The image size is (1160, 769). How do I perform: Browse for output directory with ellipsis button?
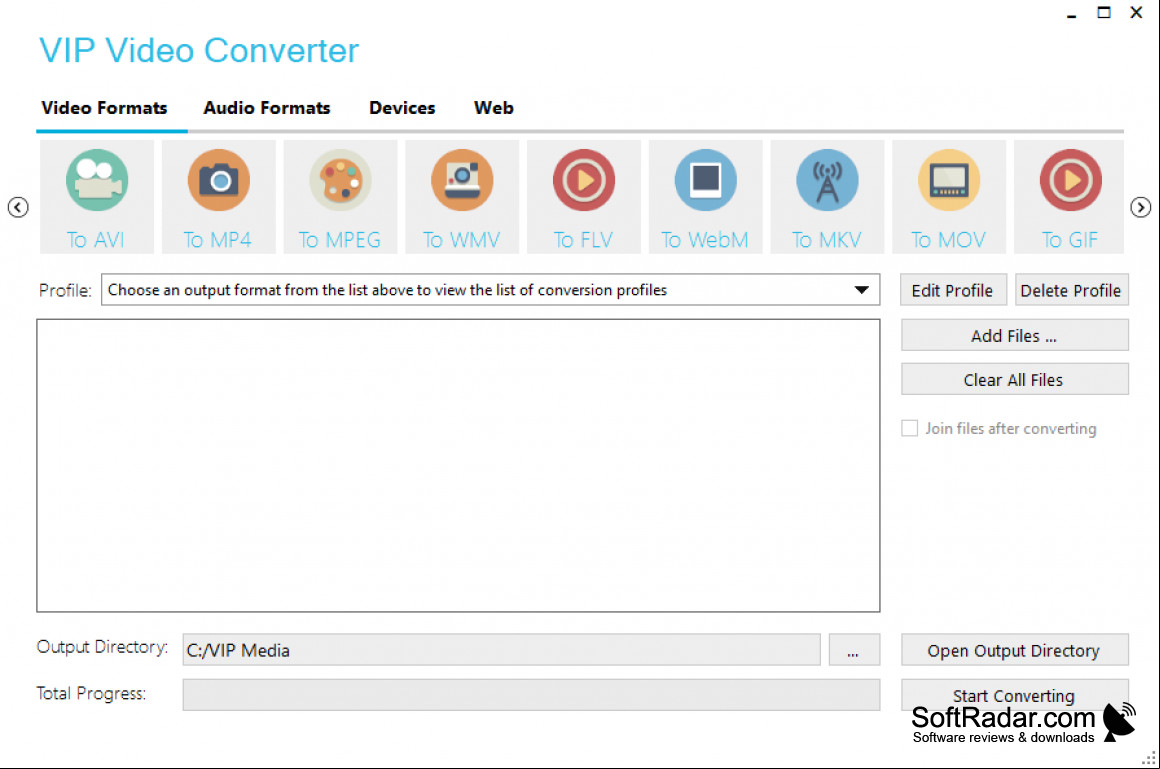pos(854,650)
